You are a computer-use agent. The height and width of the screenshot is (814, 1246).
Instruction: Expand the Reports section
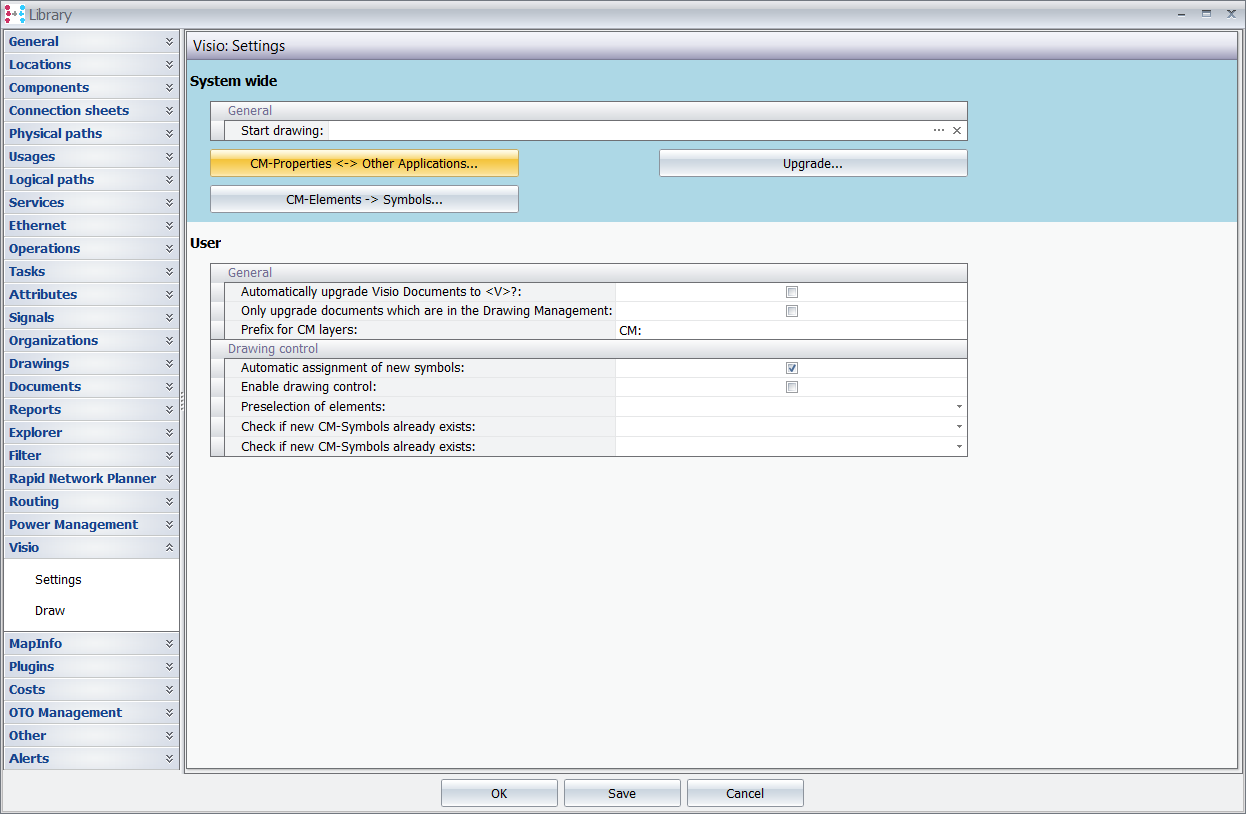coord(91,410)
